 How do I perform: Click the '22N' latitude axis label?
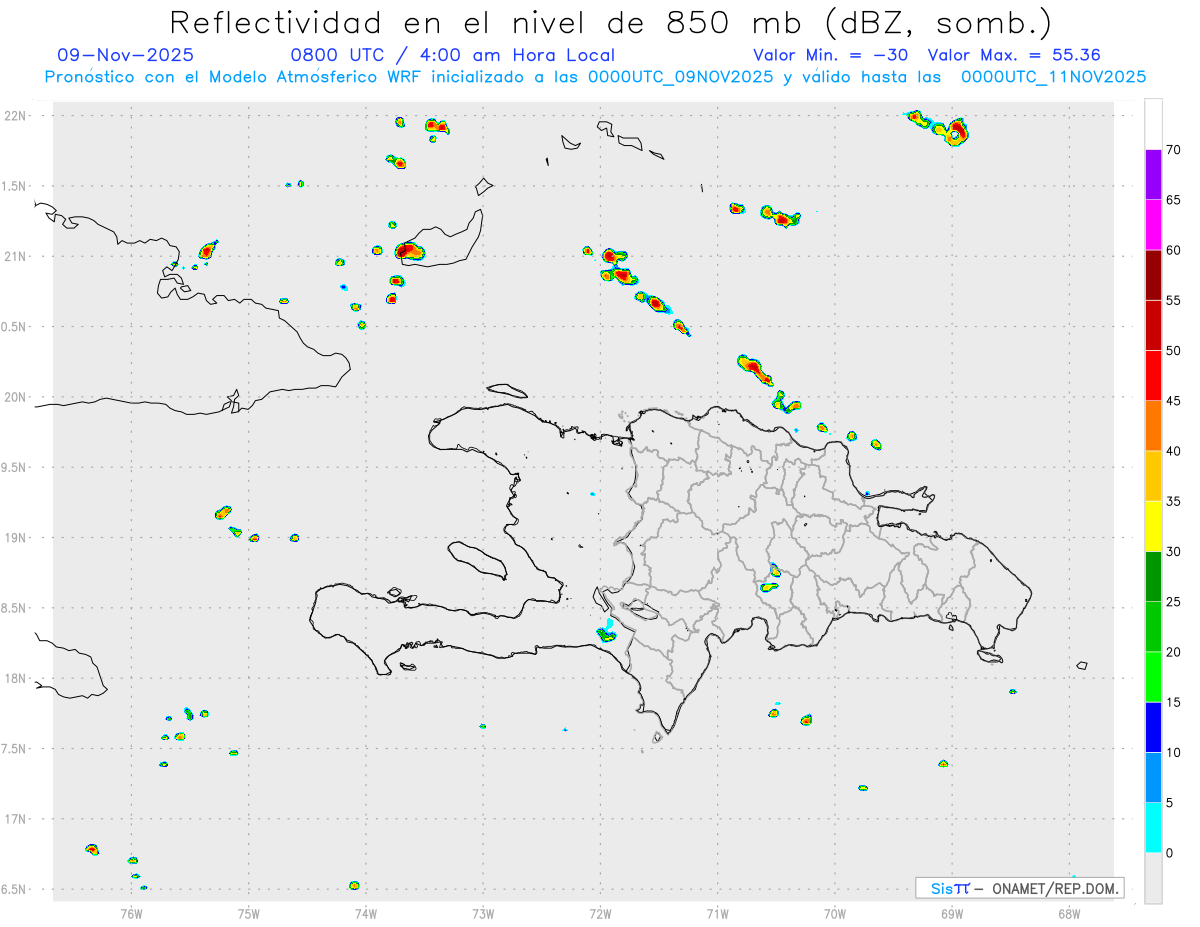coord(17,116)
